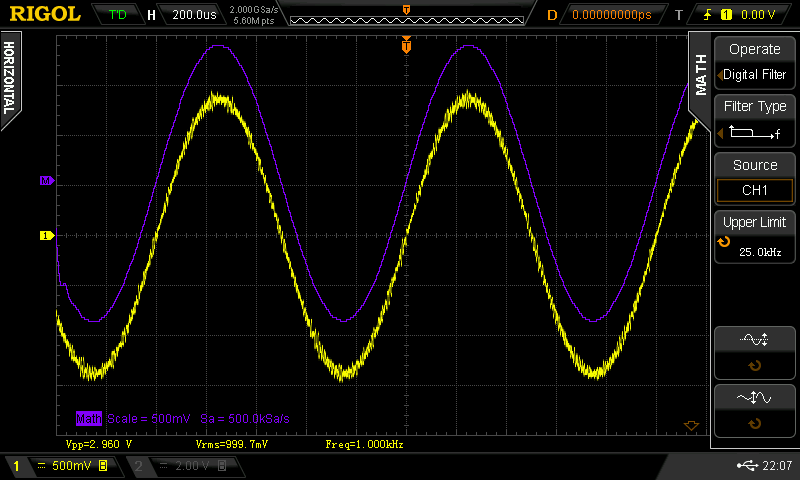The height and width of the screenshot is (480, 800).
Task: Click channel 1 bandwidth limit B icon
Action: 103,465
